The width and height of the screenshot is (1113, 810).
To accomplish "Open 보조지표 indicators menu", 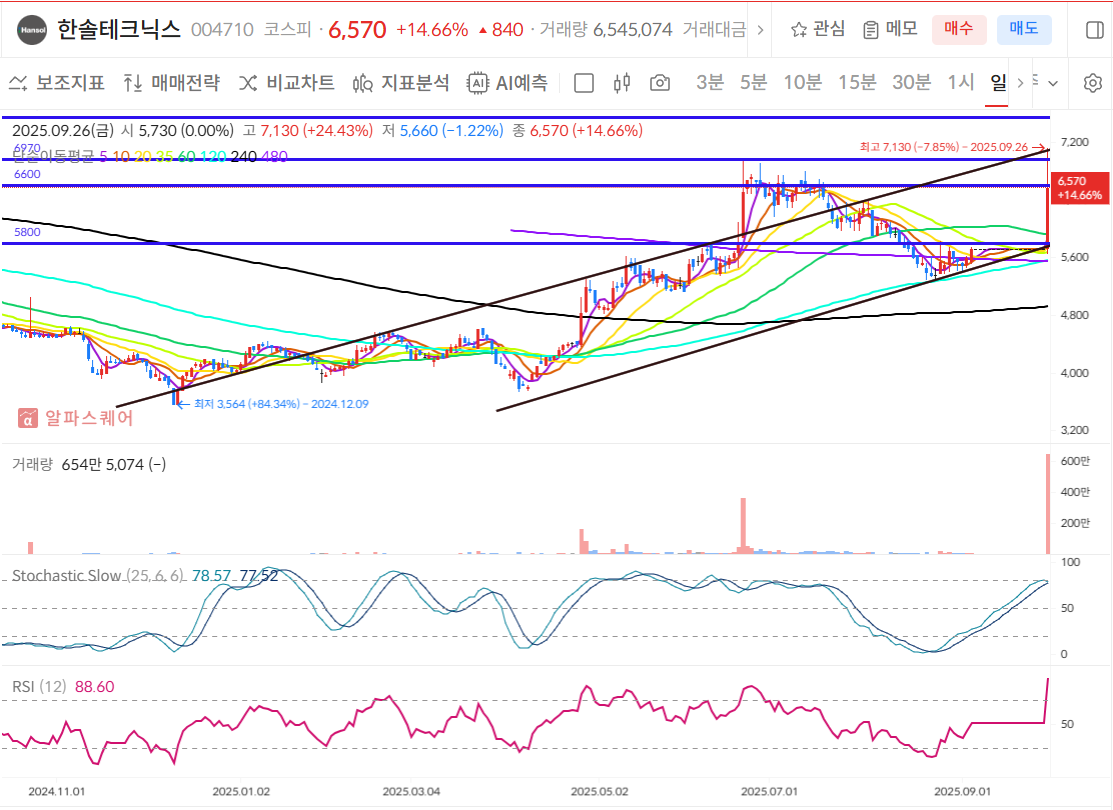I will pyautogui.click(x=57, y=83).
